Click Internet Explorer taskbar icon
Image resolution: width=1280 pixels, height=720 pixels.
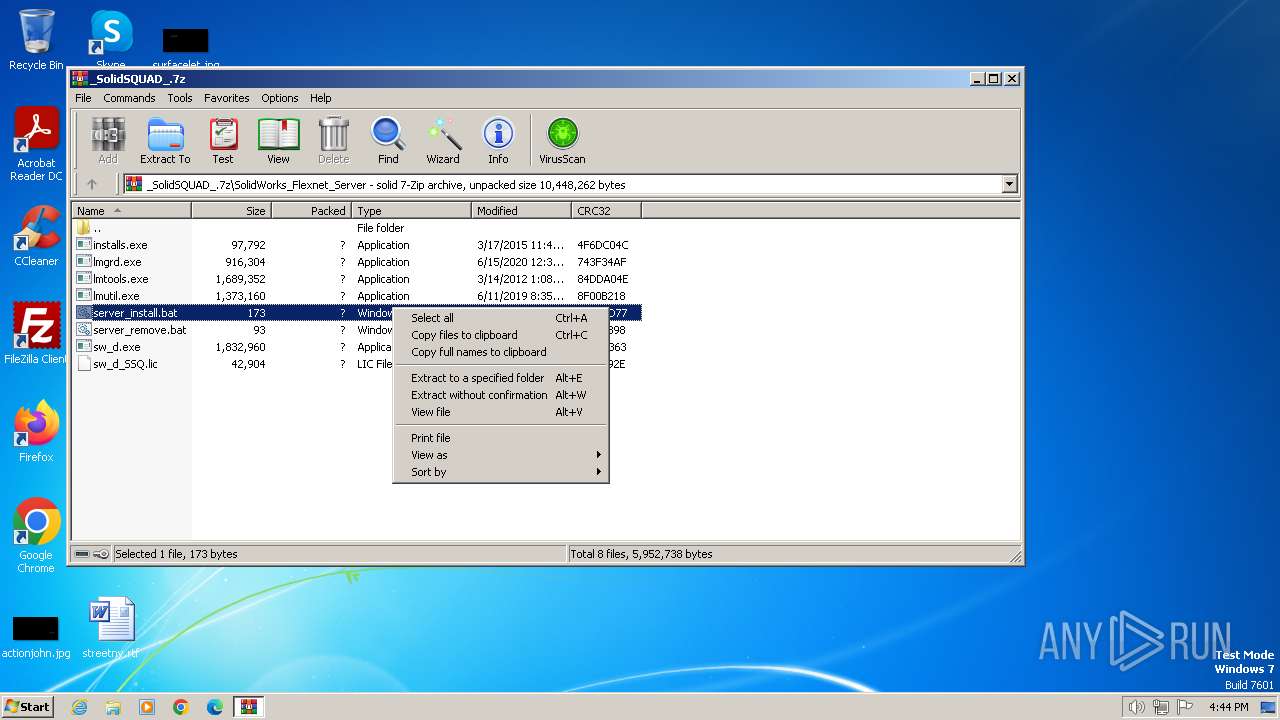click(79, 707)
